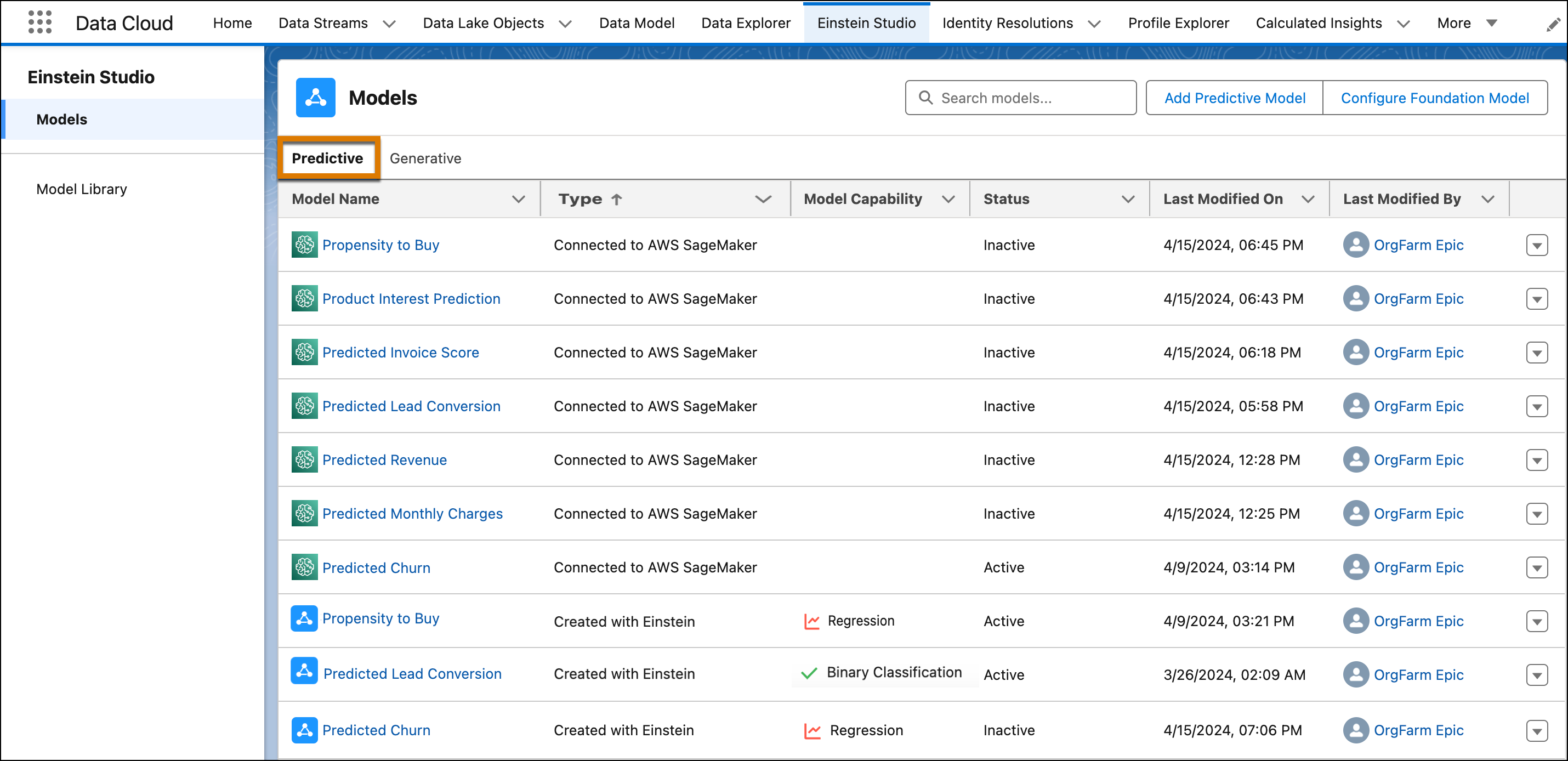Image resolution: width=1568 pixels, height=761 pixels.
Task: Click the Search models input field
Action: pyautogui.click(x=1020, y=98)
